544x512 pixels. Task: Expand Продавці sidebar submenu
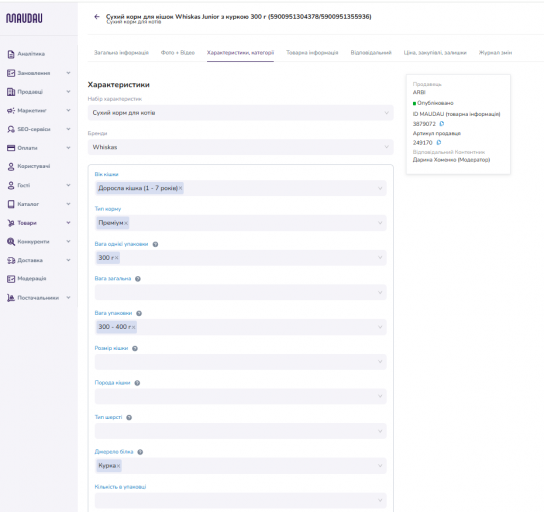68,92
